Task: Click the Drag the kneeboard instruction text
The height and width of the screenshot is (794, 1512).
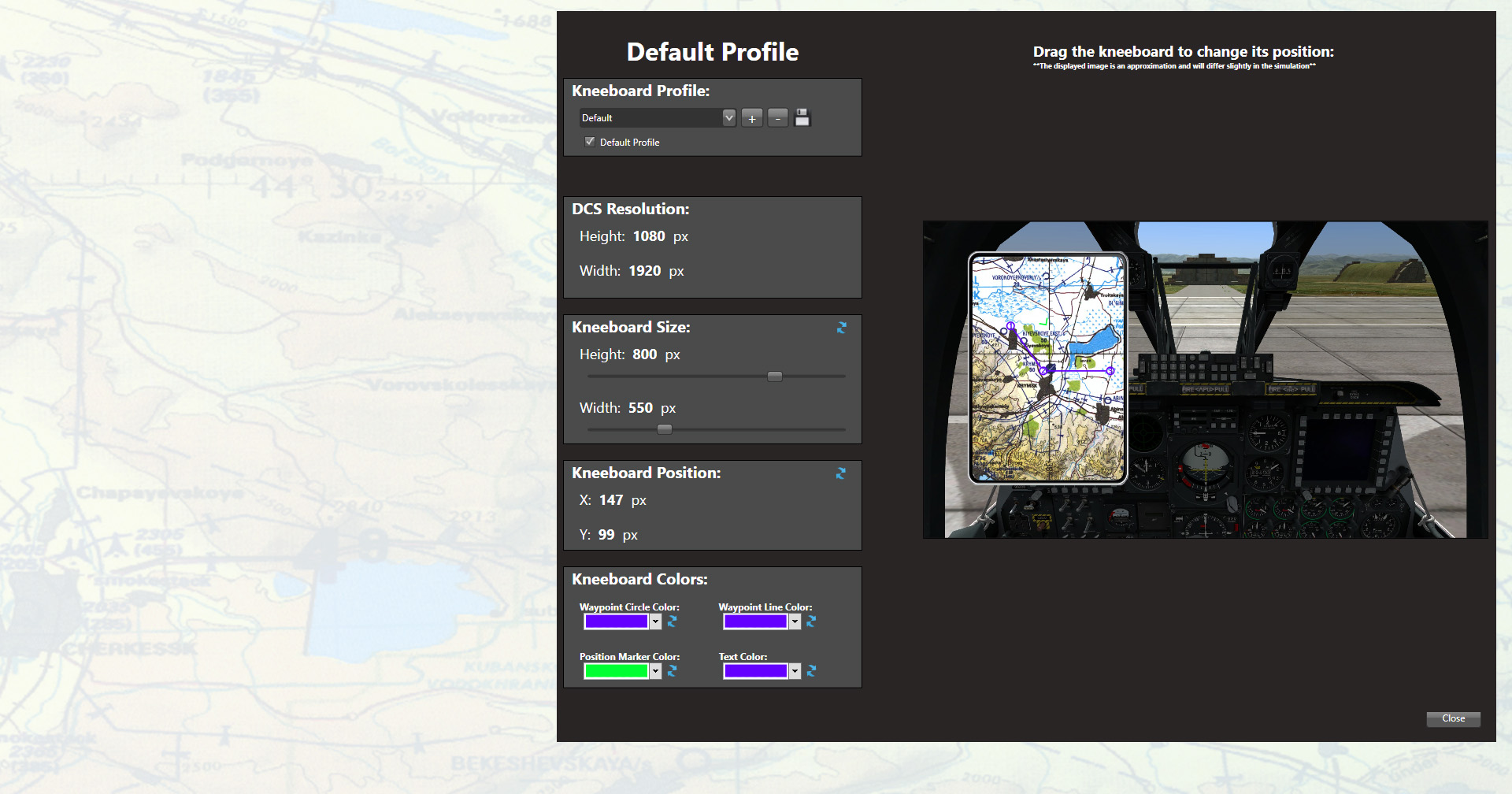Action: click(1184, 52)
